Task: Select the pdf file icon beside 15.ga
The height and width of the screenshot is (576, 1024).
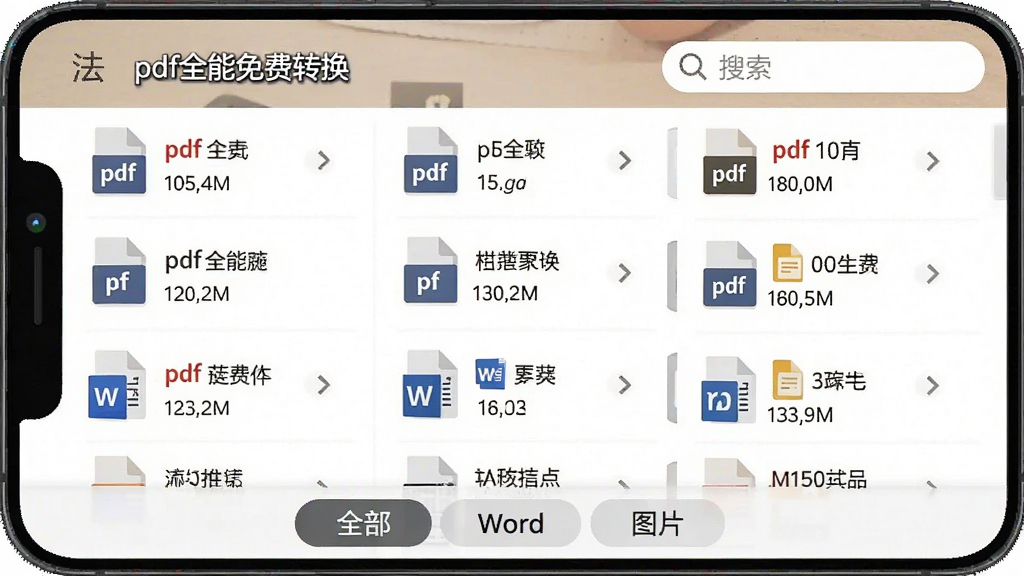Action: tap(430, 161)
